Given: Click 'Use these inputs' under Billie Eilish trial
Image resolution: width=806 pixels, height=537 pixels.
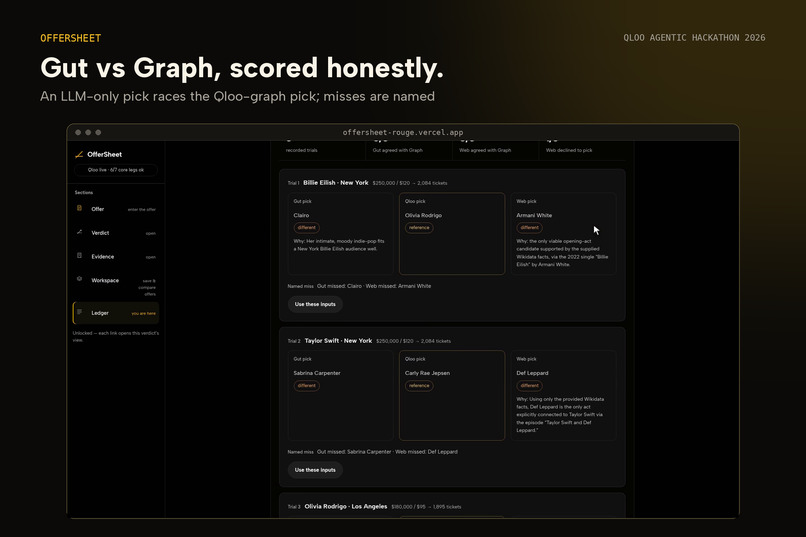Looking at the screenshot, I should [315, 304].
